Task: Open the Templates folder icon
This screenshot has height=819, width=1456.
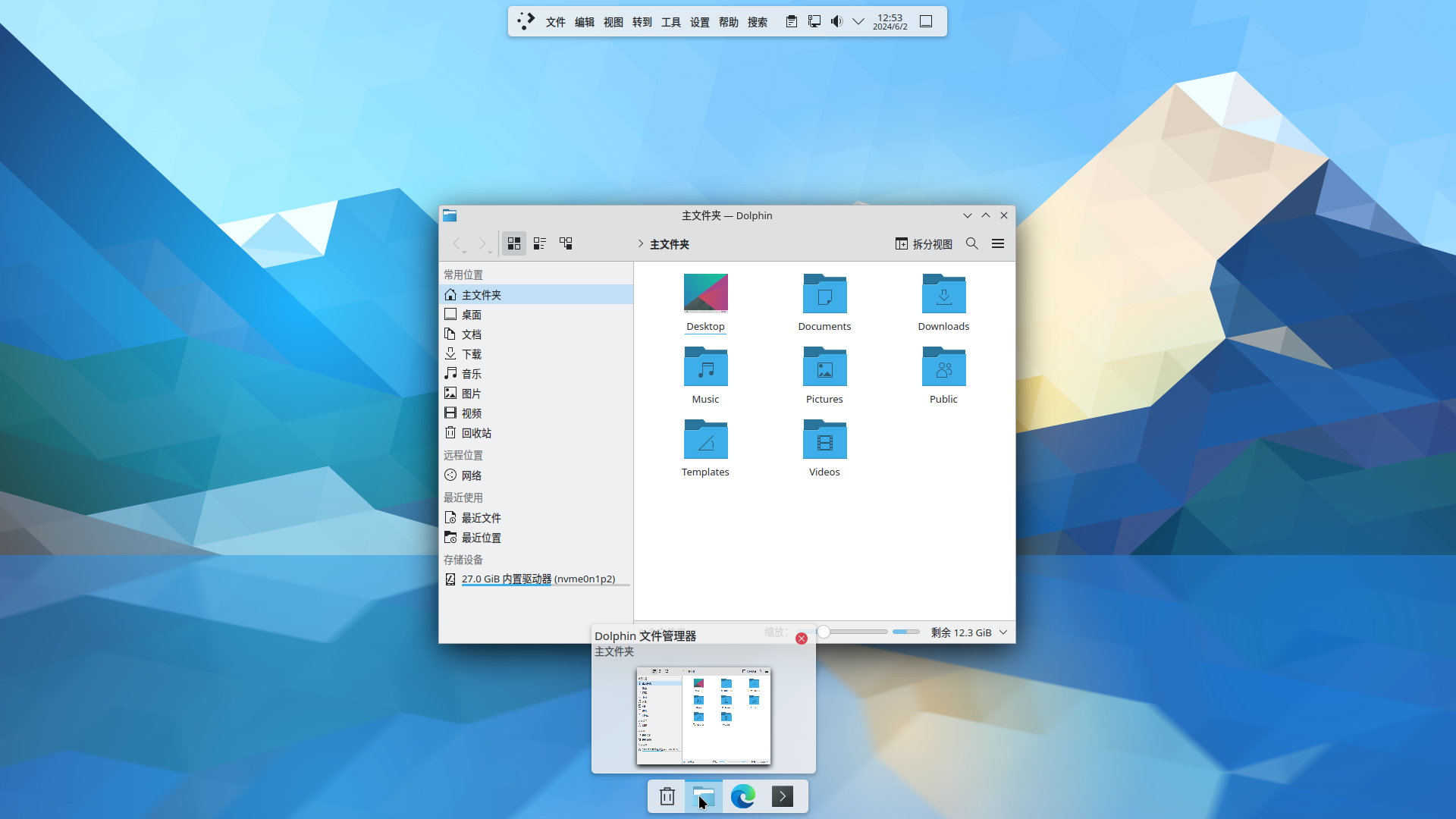Action: pos(705,440)
